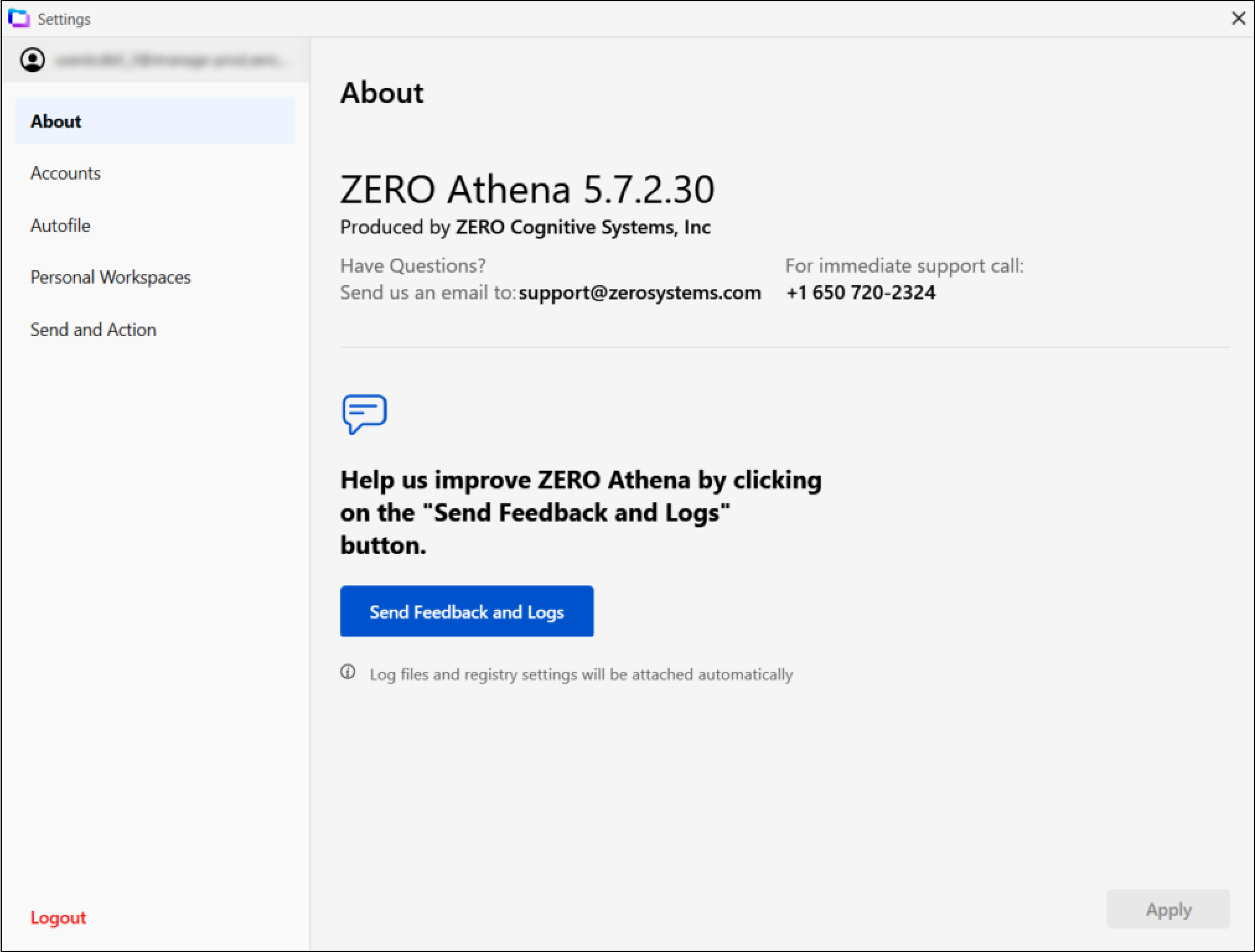This screenshot has width=1255, height=952.
Task: Close the Settings window
Action: (x=1238, y=18)
